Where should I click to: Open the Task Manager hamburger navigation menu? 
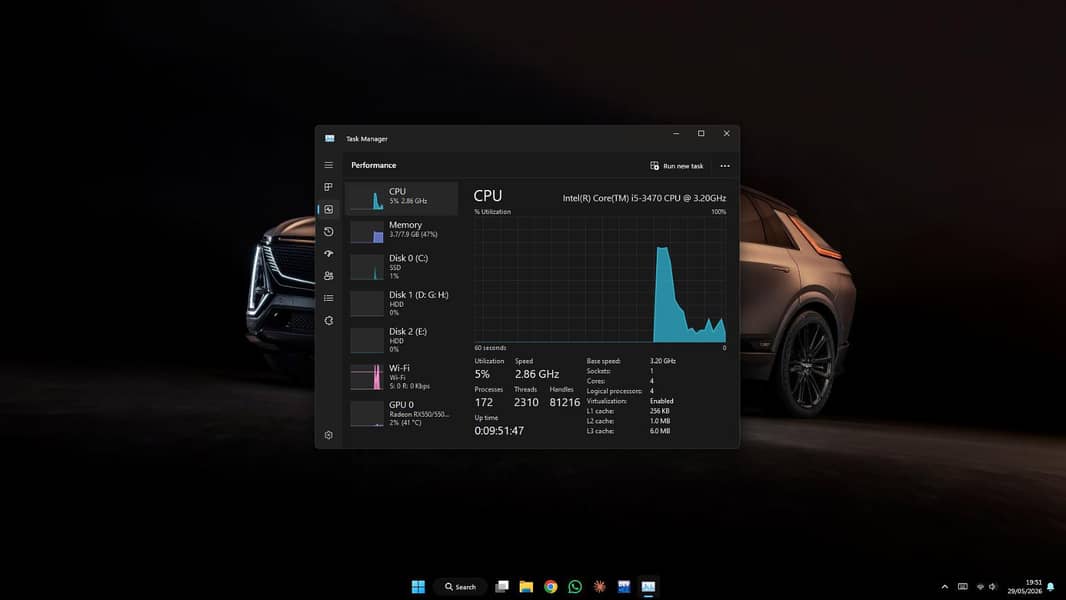click(328, 165)
